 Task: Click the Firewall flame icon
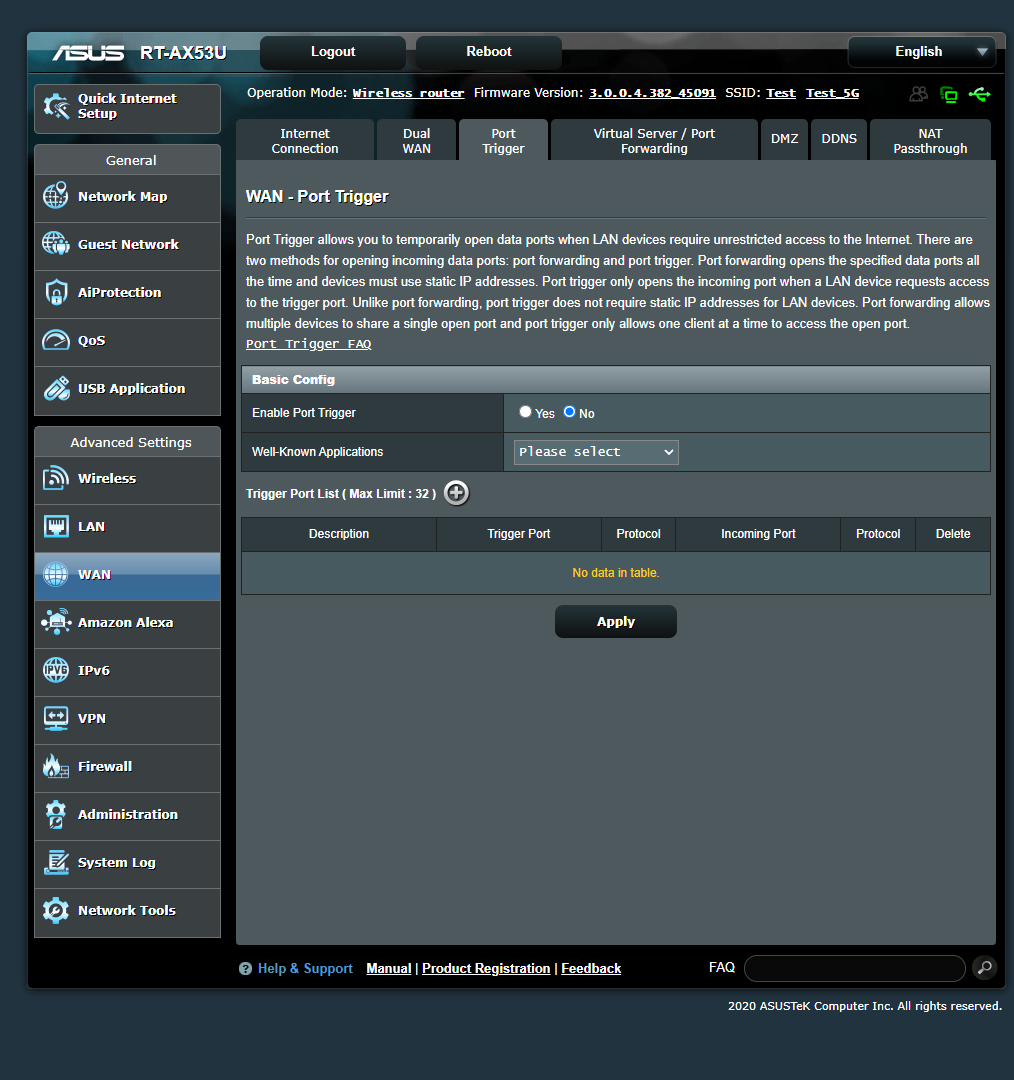click(56, 766)
